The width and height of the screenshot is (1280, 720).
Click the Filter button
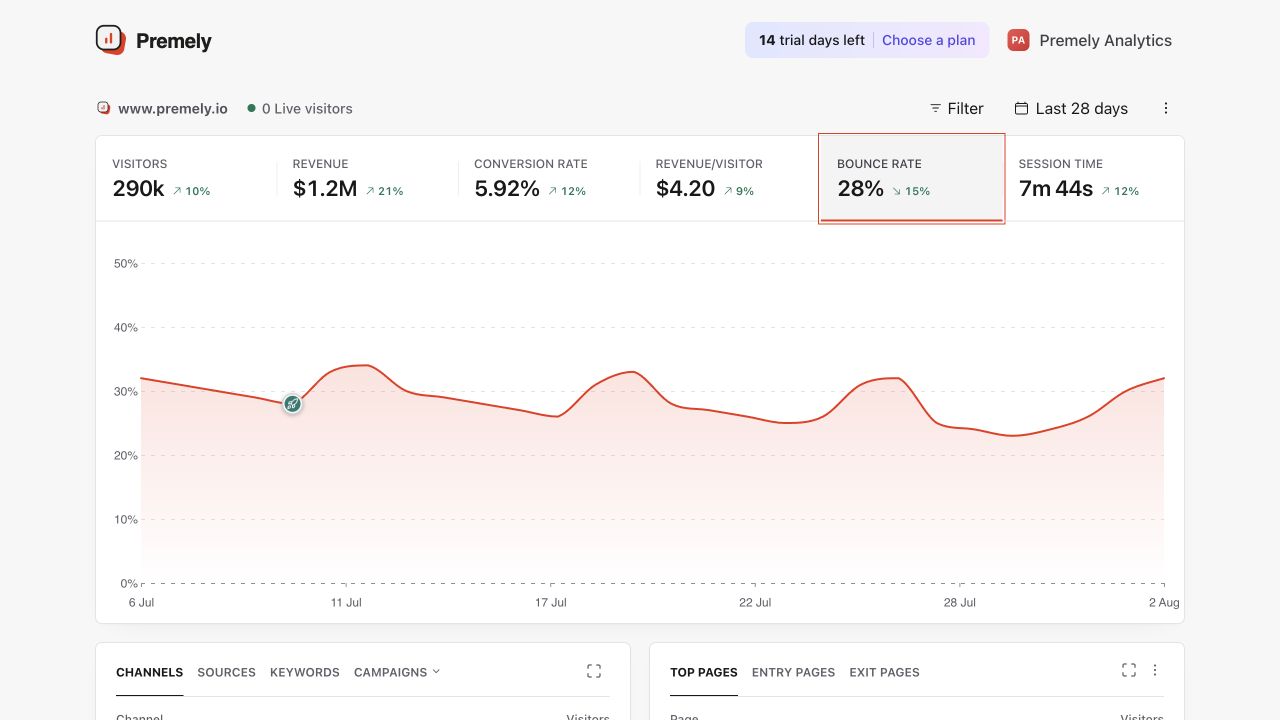point(957,108)
